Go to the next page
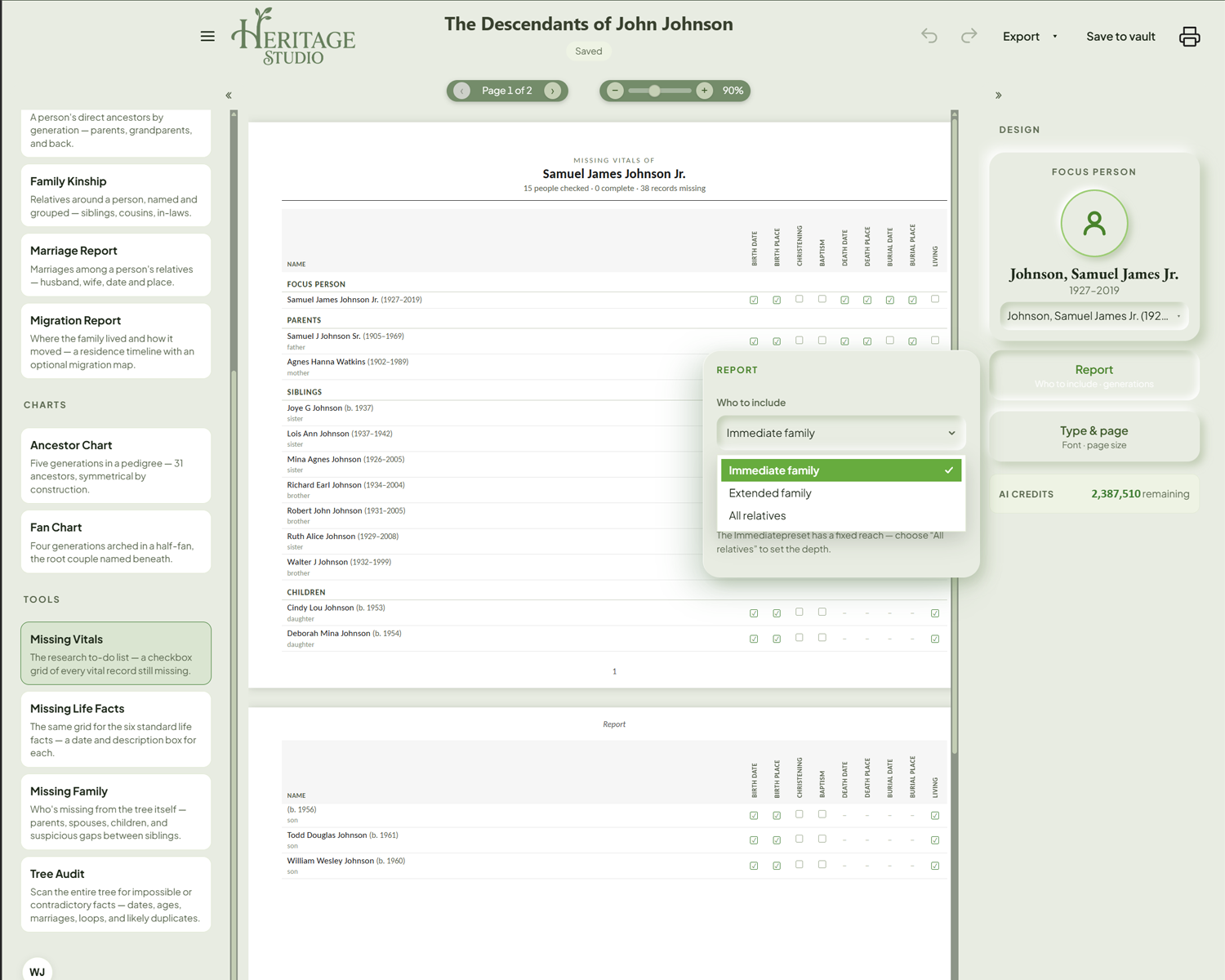1225x980 pixels. point(553,91)
